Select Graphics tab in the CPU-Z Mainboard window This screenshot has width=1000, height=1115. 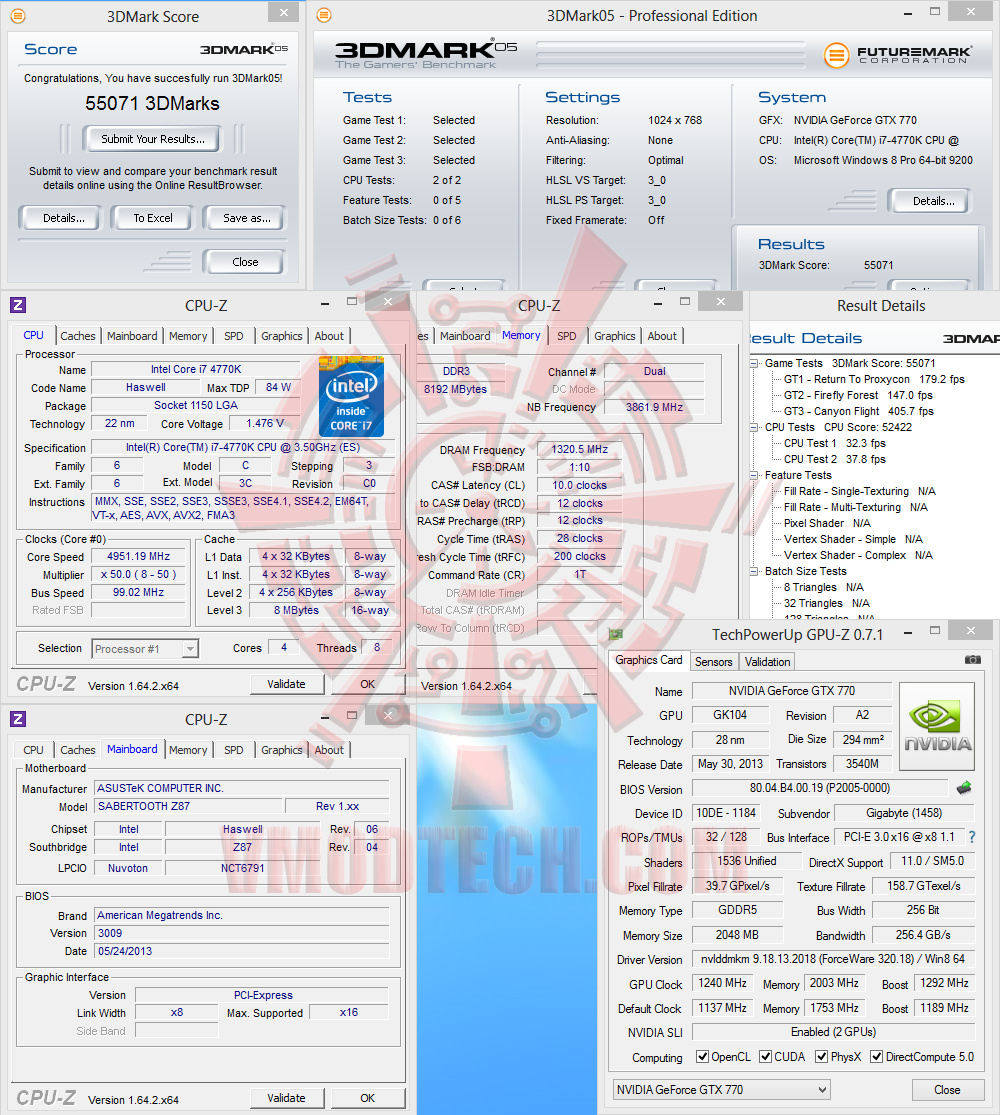coord(282,750)
